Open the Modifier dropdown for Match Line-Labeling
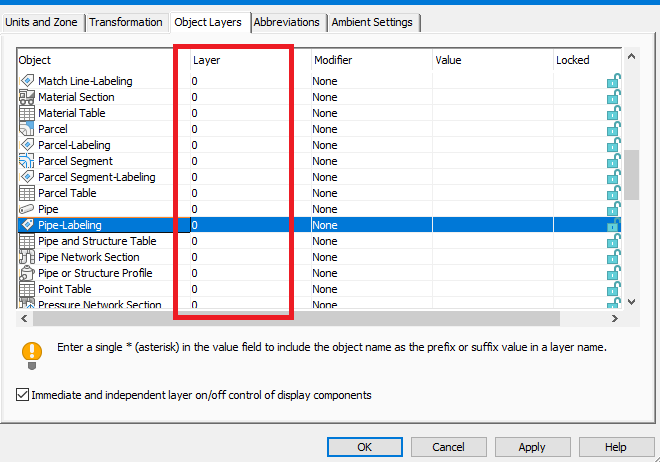The height and width of the screenshot is (462, 660). (x=372, y=81)
